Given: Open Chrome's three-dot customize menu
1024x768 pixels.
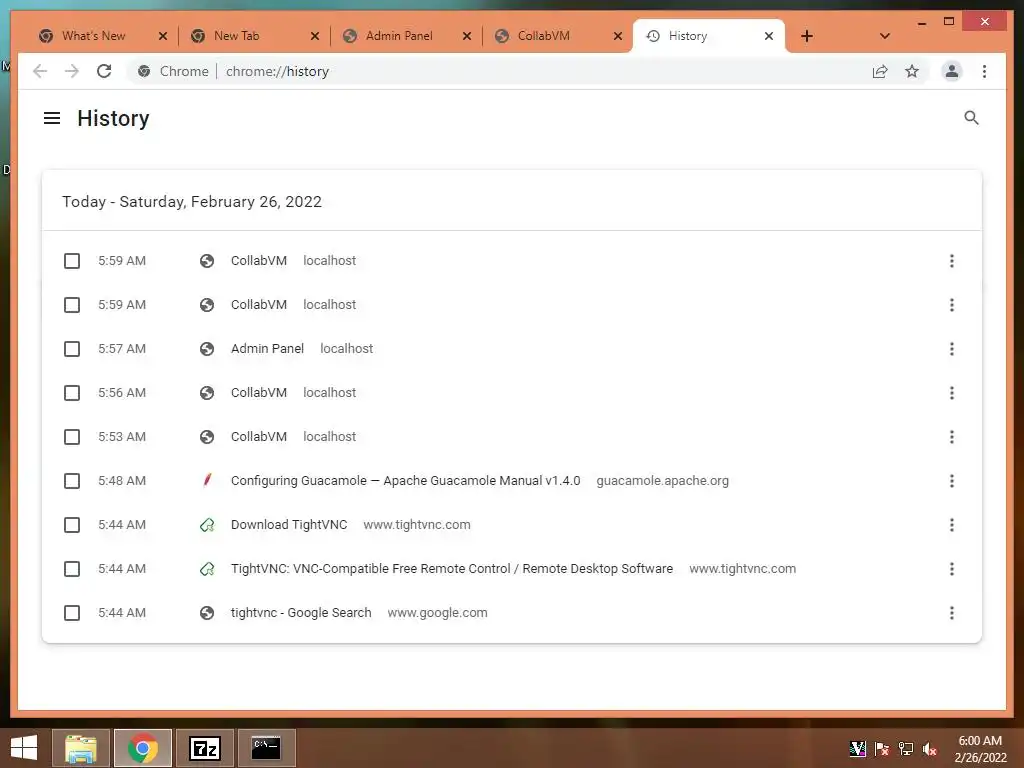Looking at the screenshot, I should click(x=984, y=71).
